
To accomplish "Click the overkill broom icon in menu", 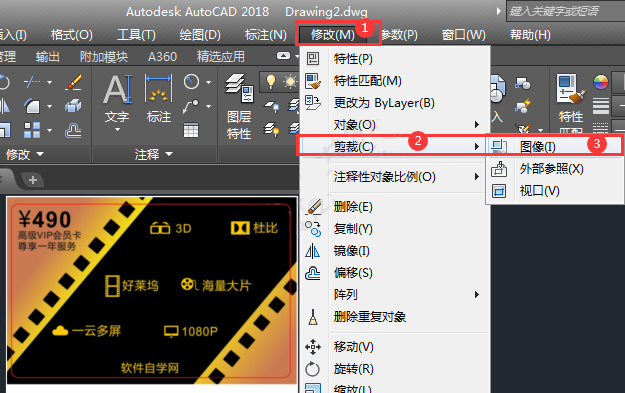I will coord(313,317).
